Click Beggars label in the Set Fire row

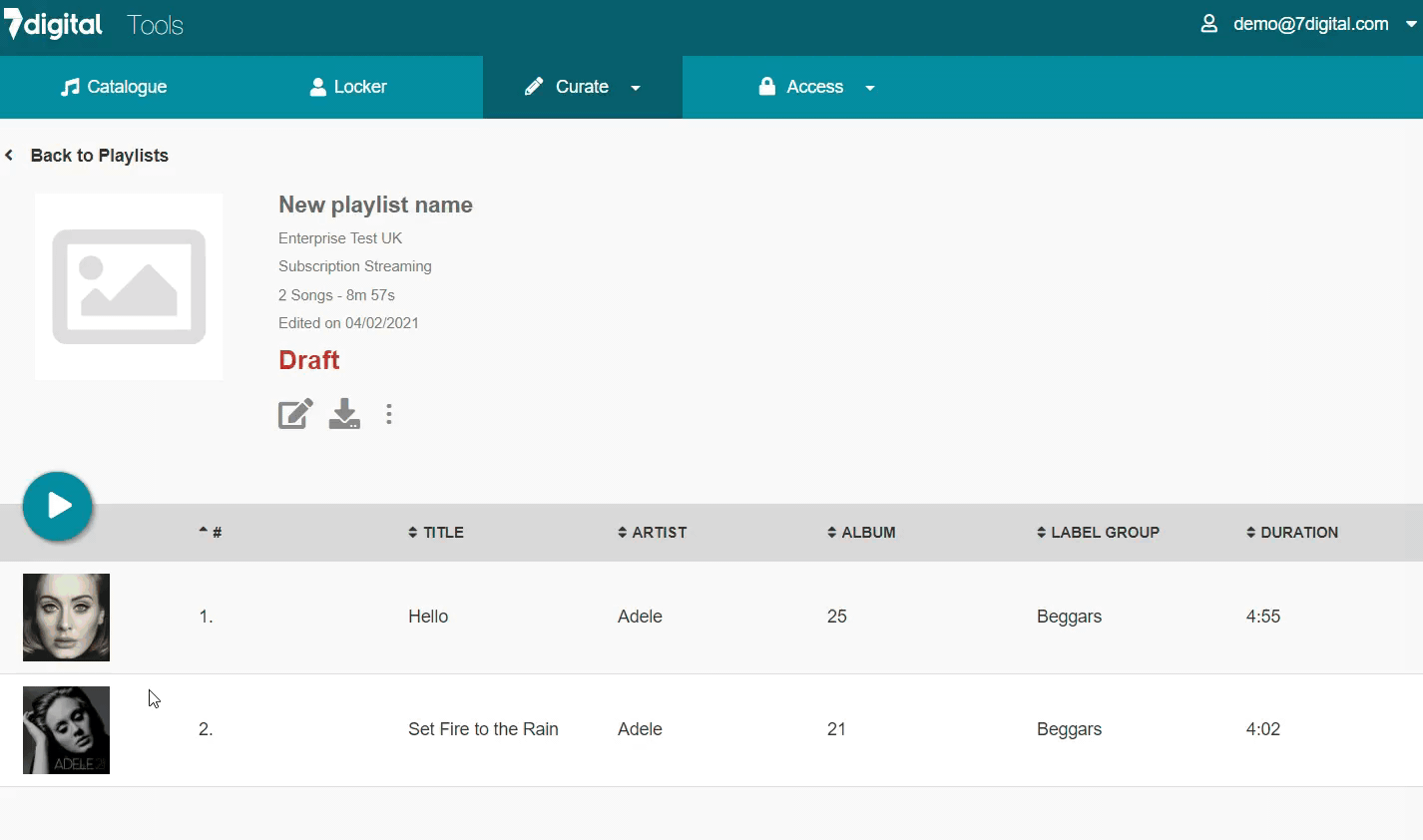point(1069,729)
